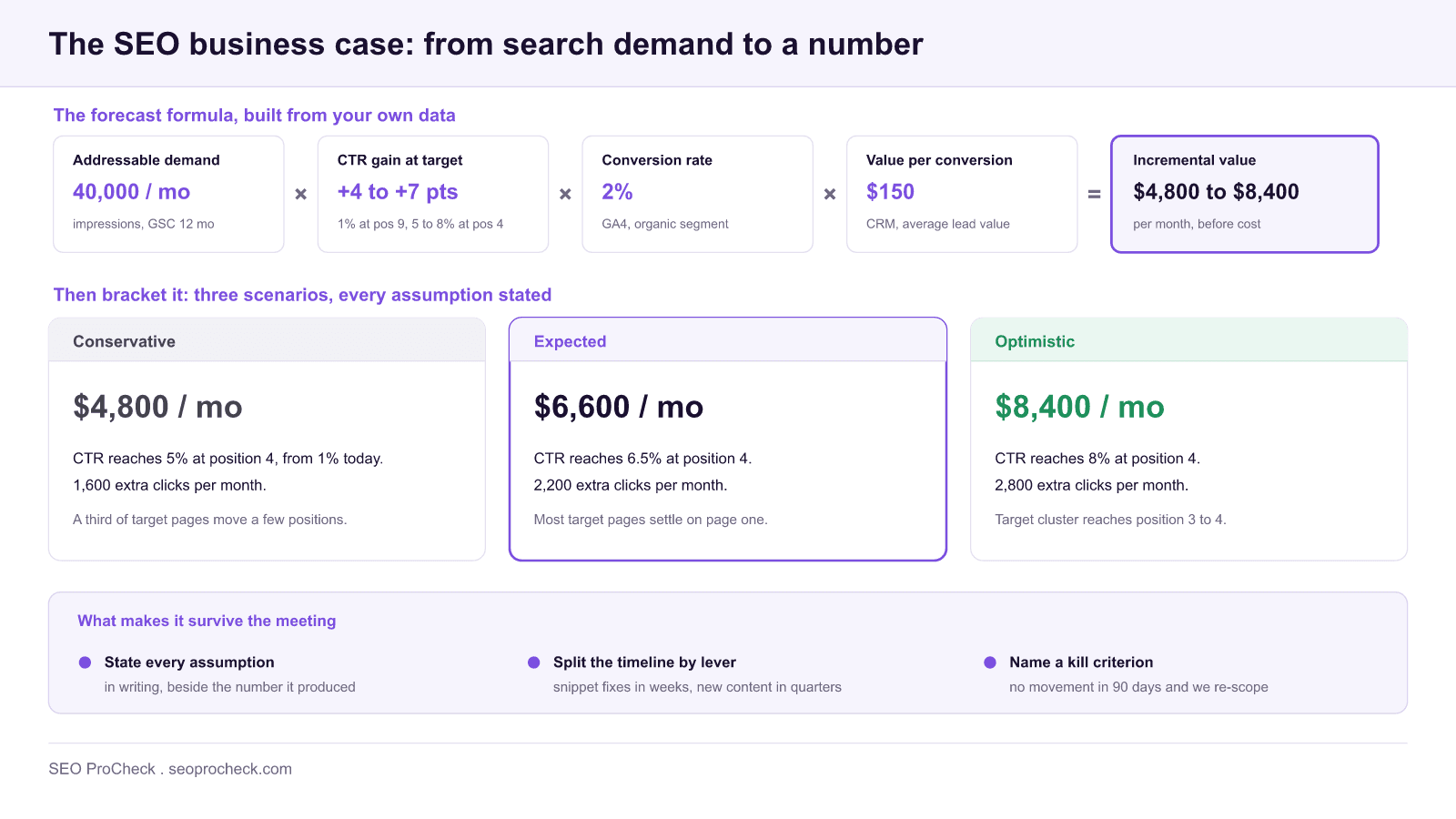
Task: Click the equals sign before Incremental value
Action: click(1095, 194)
